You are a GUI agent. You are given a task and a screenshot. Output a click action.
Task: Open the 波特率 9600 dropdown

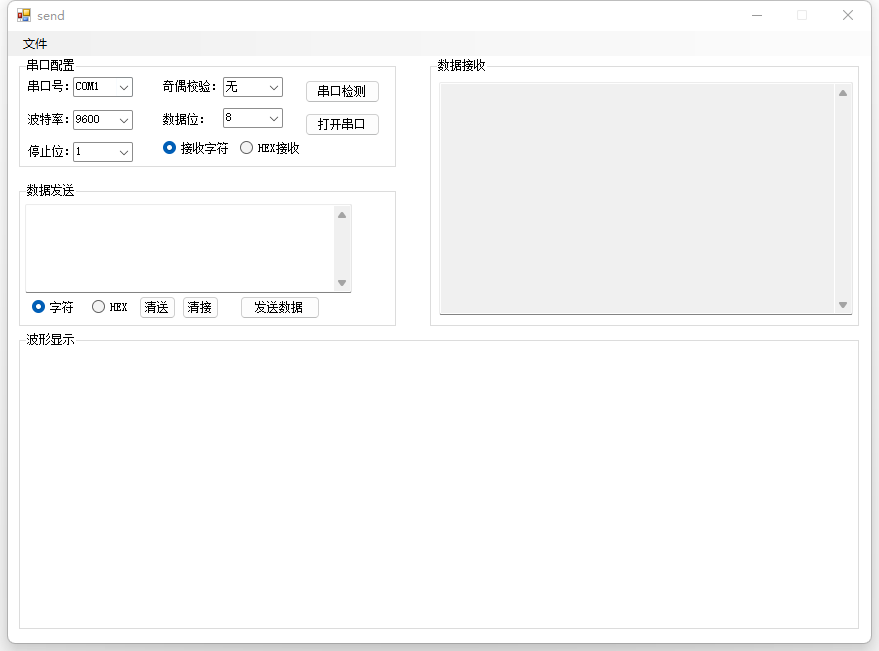coord(103,119)
